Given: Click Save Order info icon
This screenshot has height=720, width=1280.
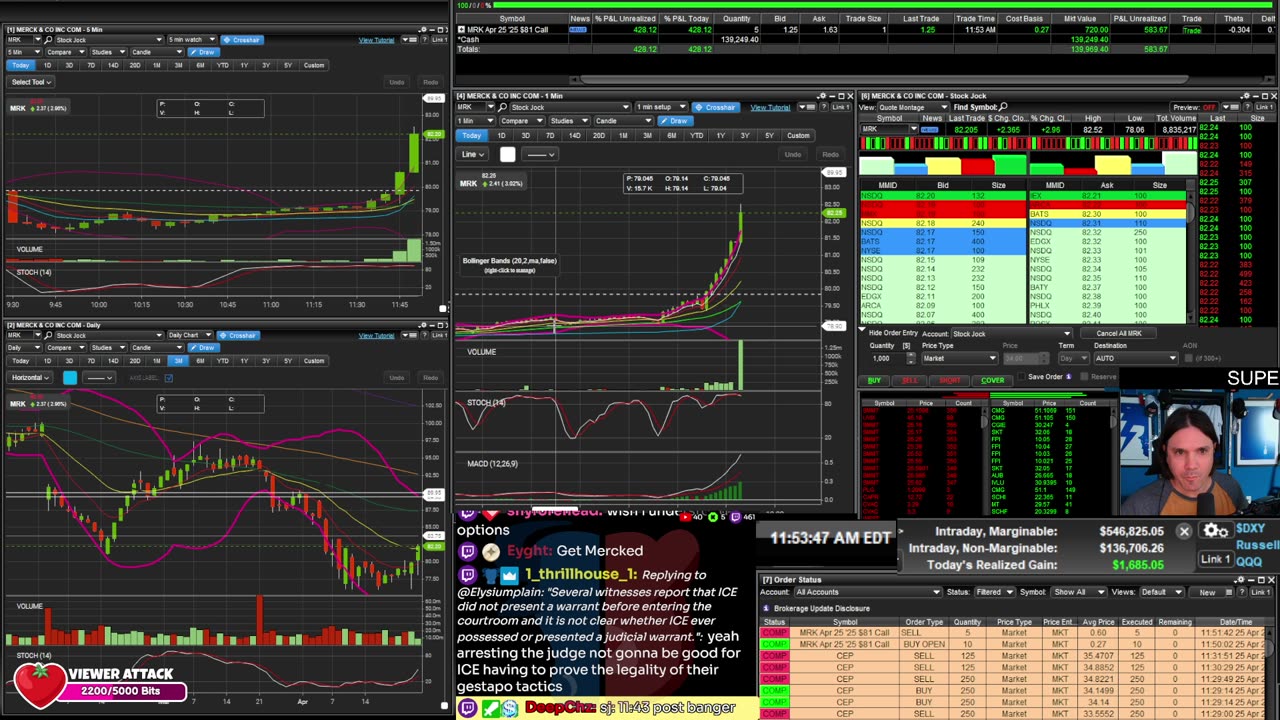Looking at the screenshot, I should coord(1069,377).
